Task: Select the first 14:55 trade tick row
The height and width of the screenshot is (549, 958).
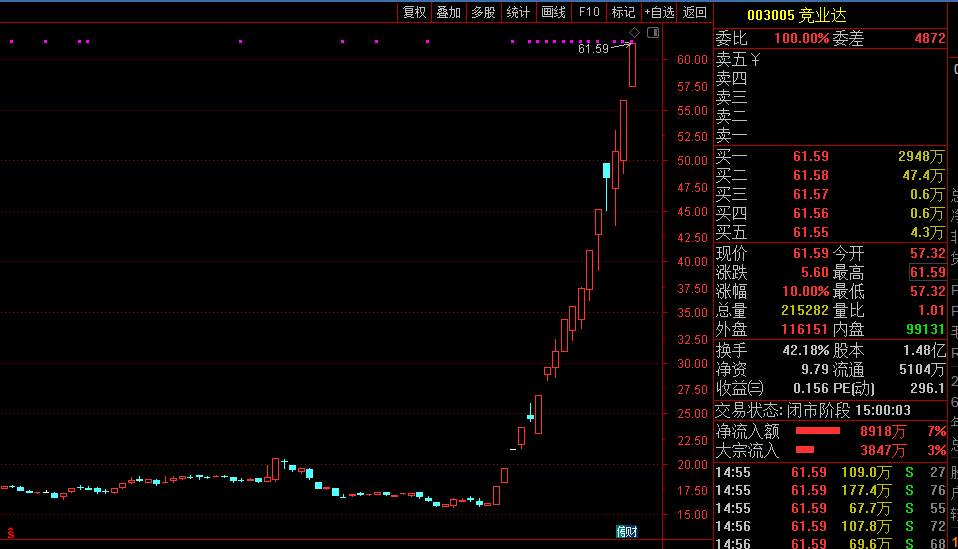Action: [830, 472]
